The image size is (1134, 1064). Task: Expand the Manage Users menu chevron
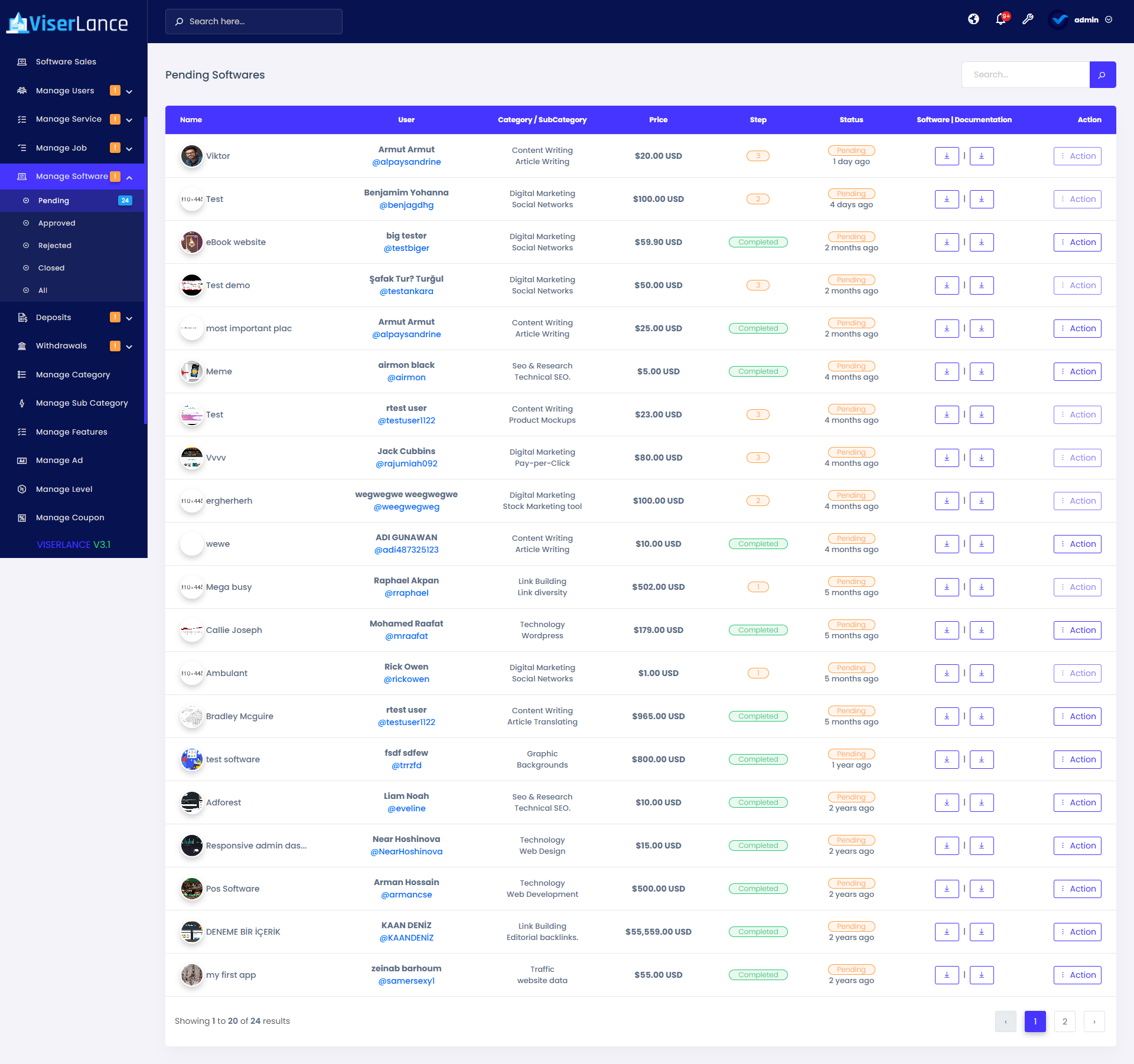(129, 92)
